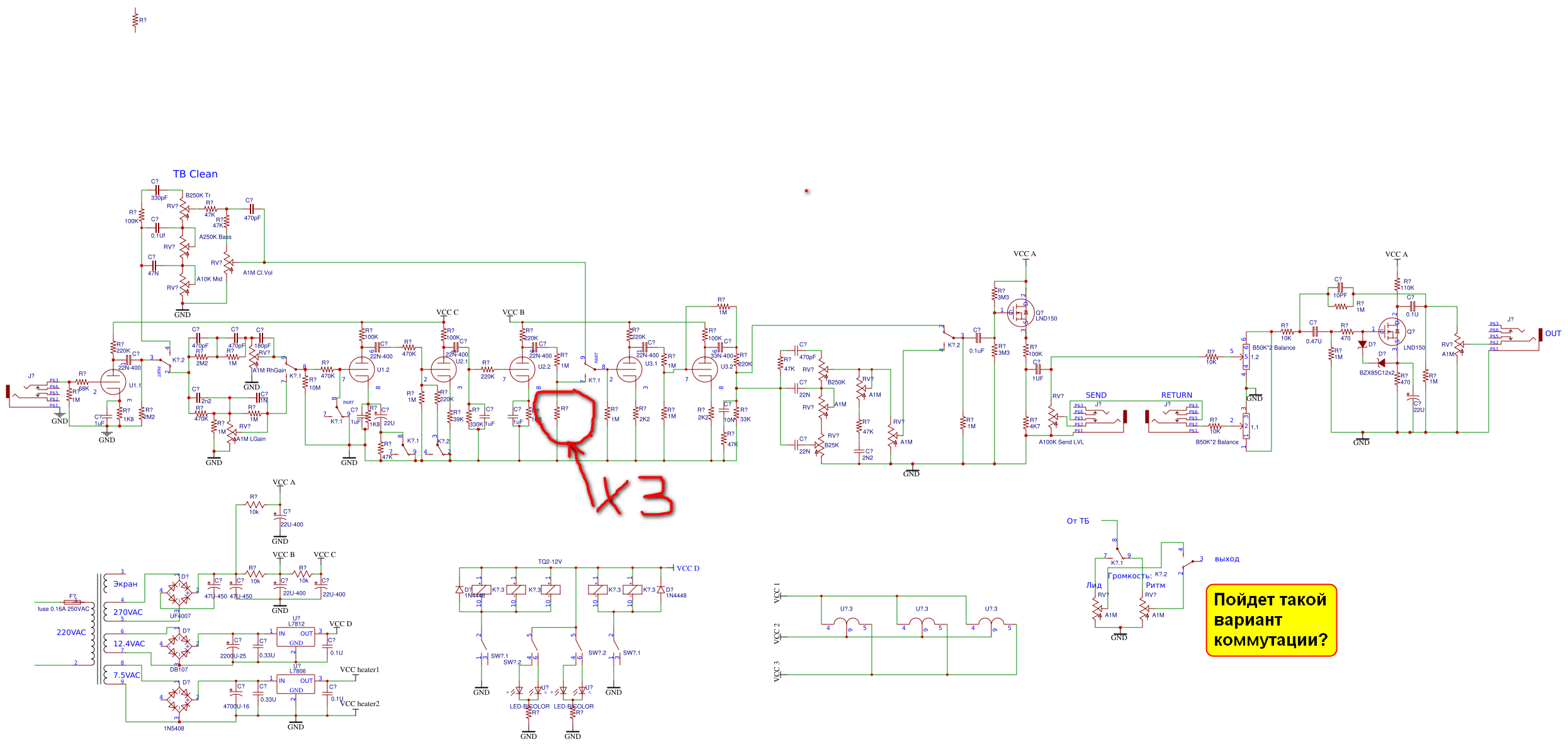
Task: Select the U1.1 input triode tube symbol
Action: (113, 381)
